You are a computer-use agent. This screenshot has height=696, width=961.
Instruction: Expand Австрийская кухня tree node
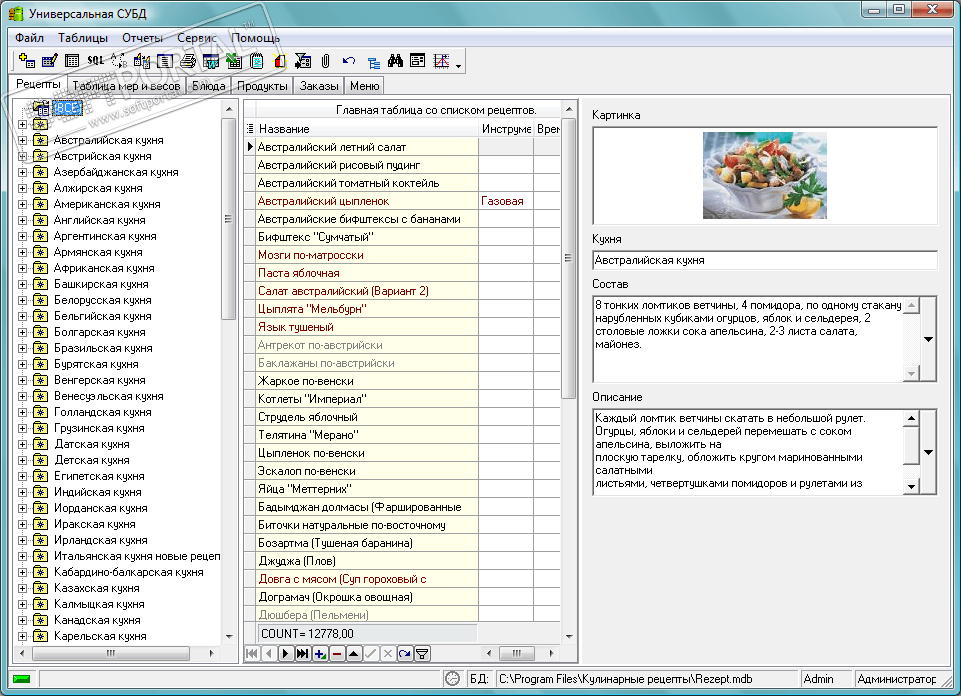point(23,156)
